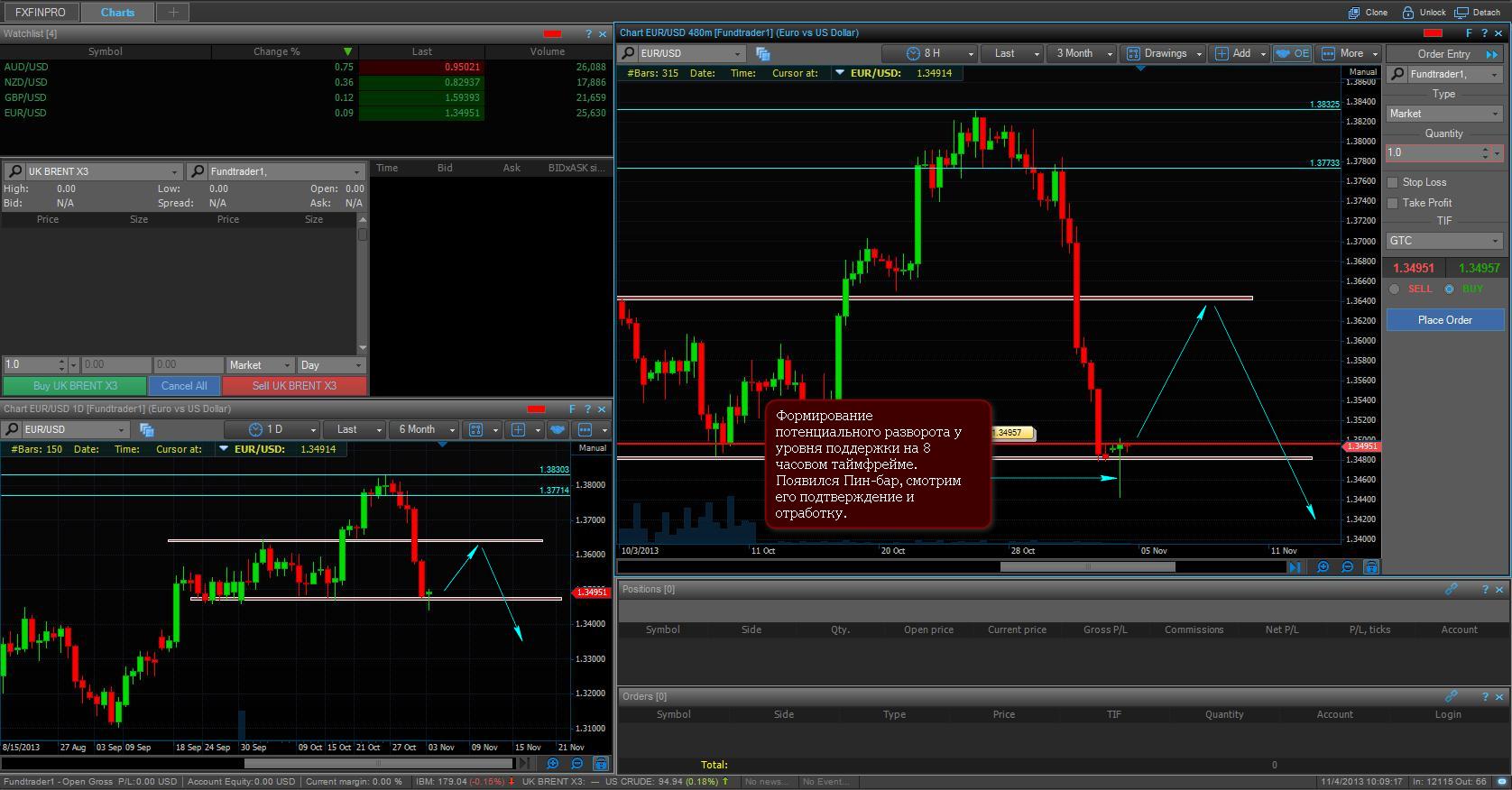1512x790 pixels.
Task: Toggle the red indicator in the 8H chart title bar
Action: [x=1432, y=33]
